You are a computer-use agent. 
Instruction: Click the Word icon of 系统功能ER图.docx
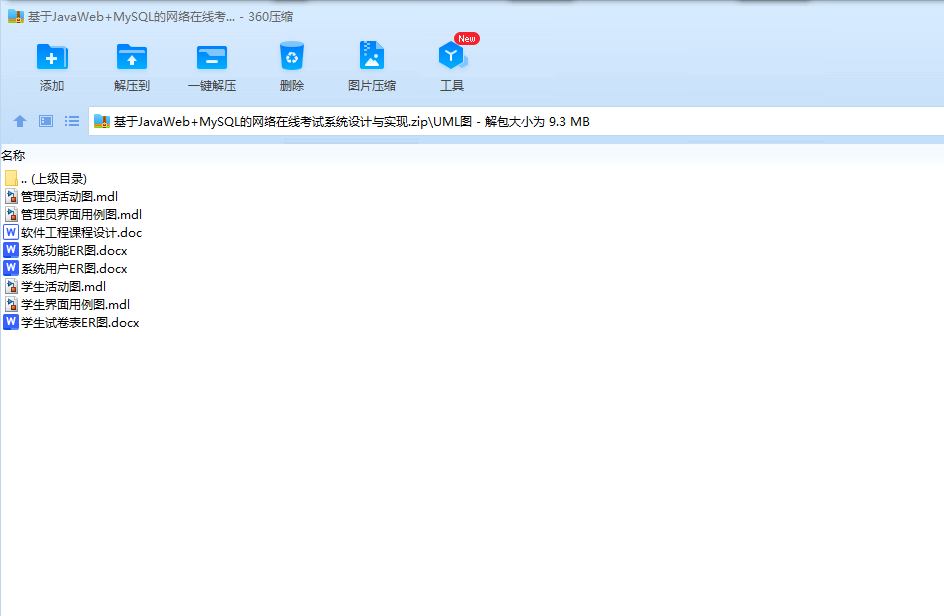pos(11,250)
